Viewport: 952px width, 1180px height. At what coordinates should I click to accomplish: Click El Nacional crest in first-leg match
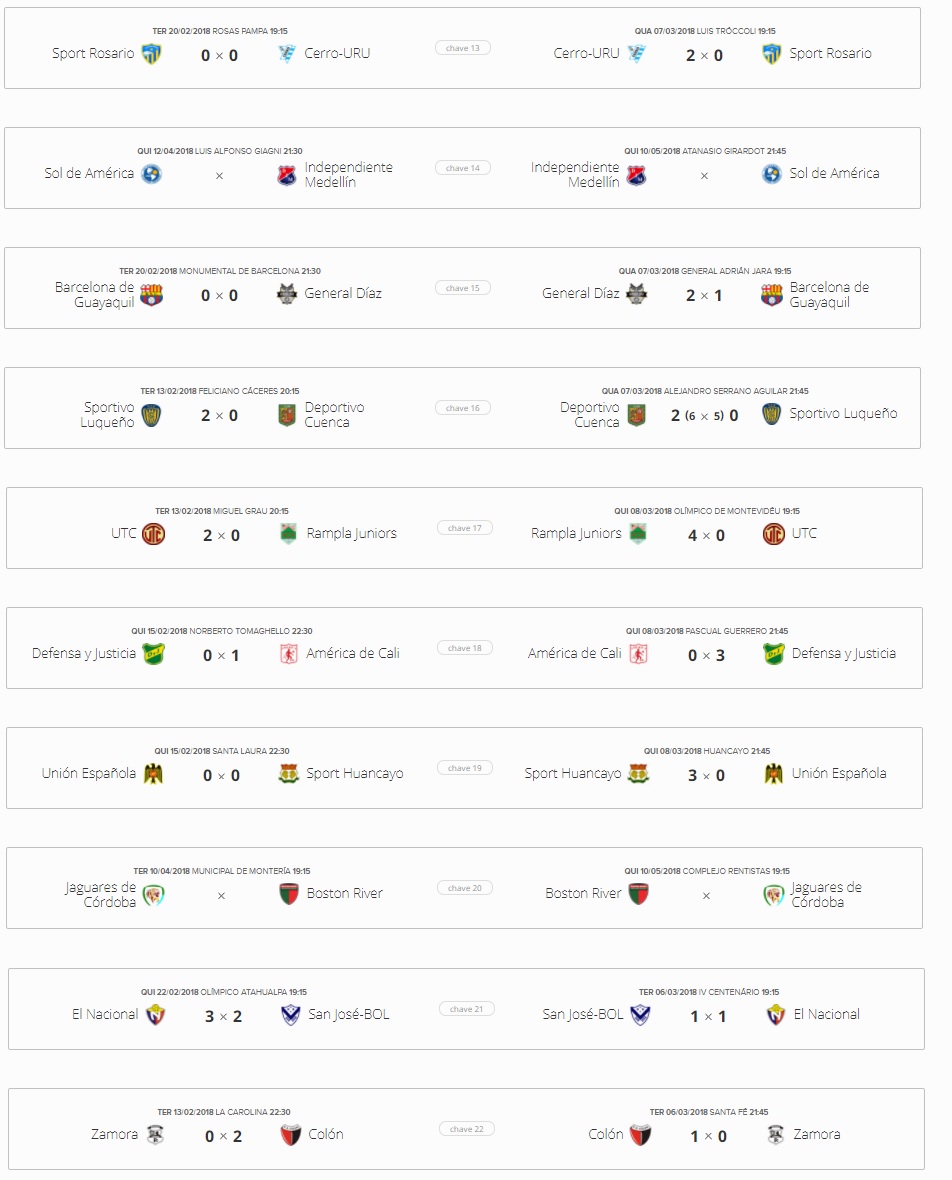(x=156, y=1015)
